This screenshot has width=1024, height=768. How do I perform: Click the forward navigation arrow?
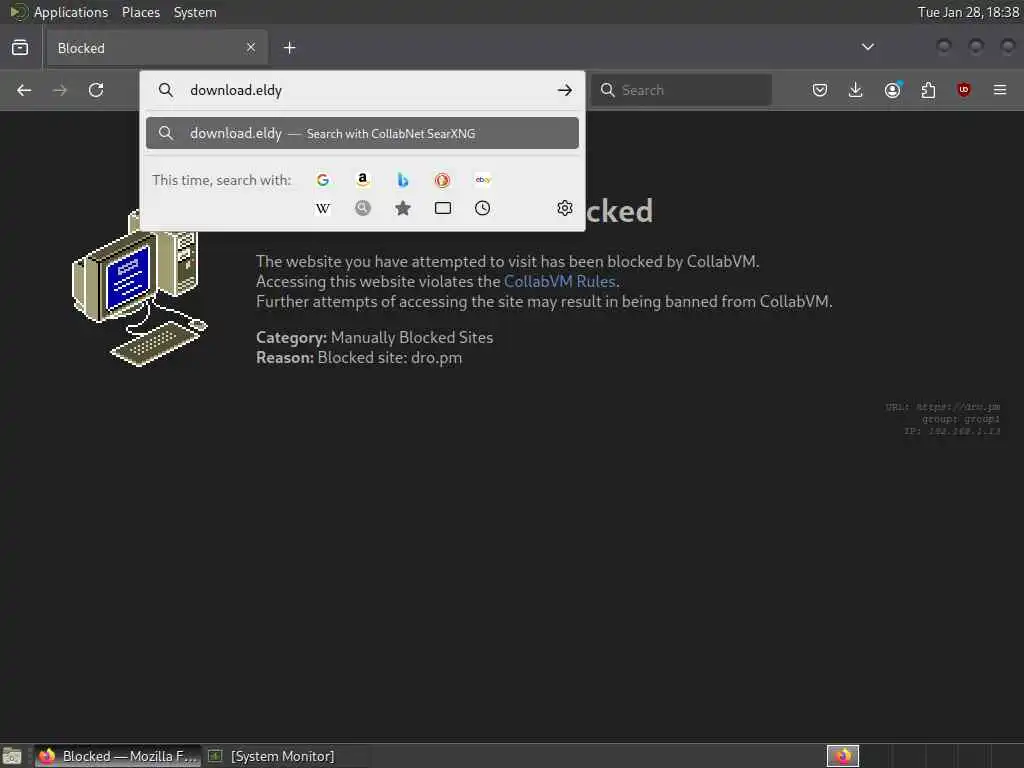tap(59, 90)
